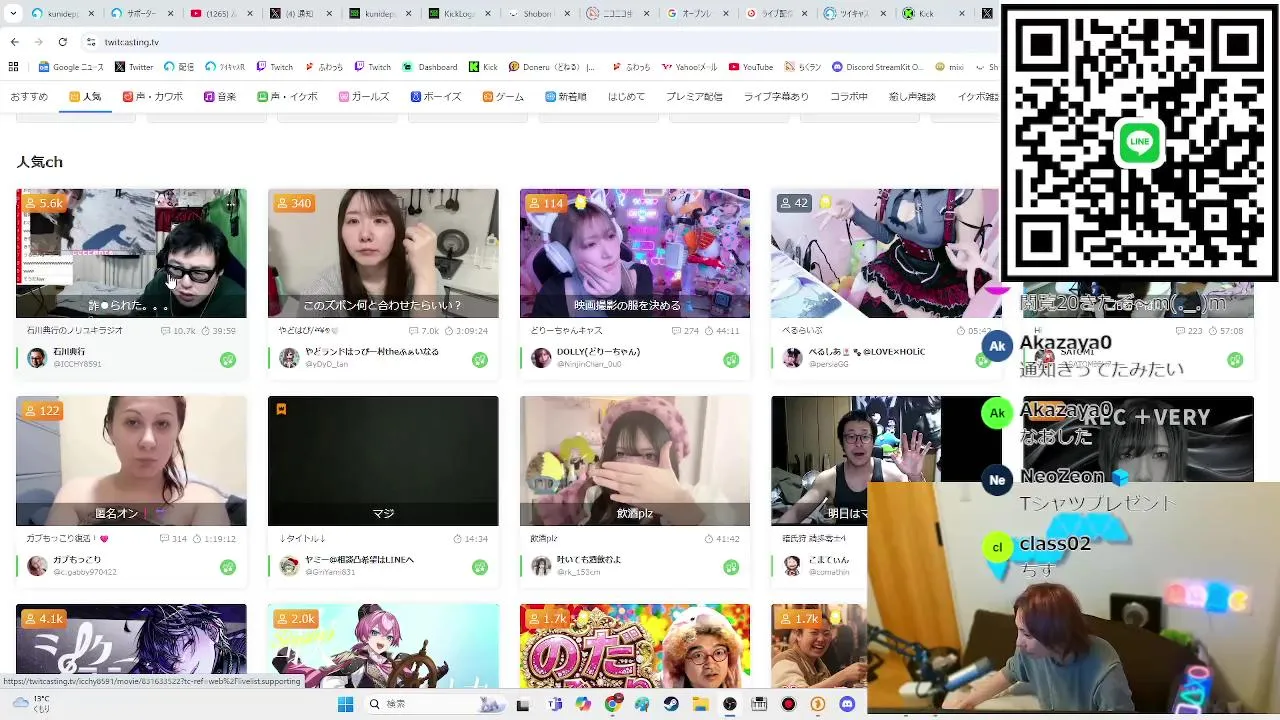Open the YouTube bookmark
The height and width of the screenshot is (720, 1280).
click(751, 67)
